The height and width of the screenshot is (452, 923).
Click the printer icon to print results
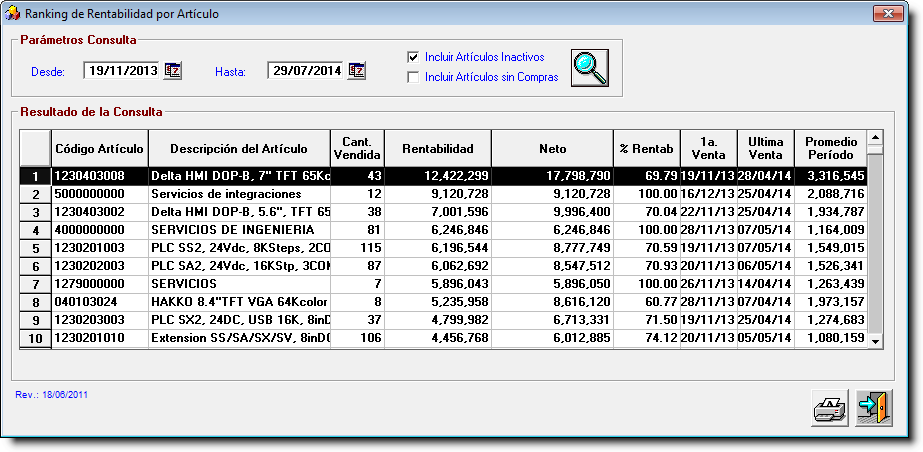[830, 408]
